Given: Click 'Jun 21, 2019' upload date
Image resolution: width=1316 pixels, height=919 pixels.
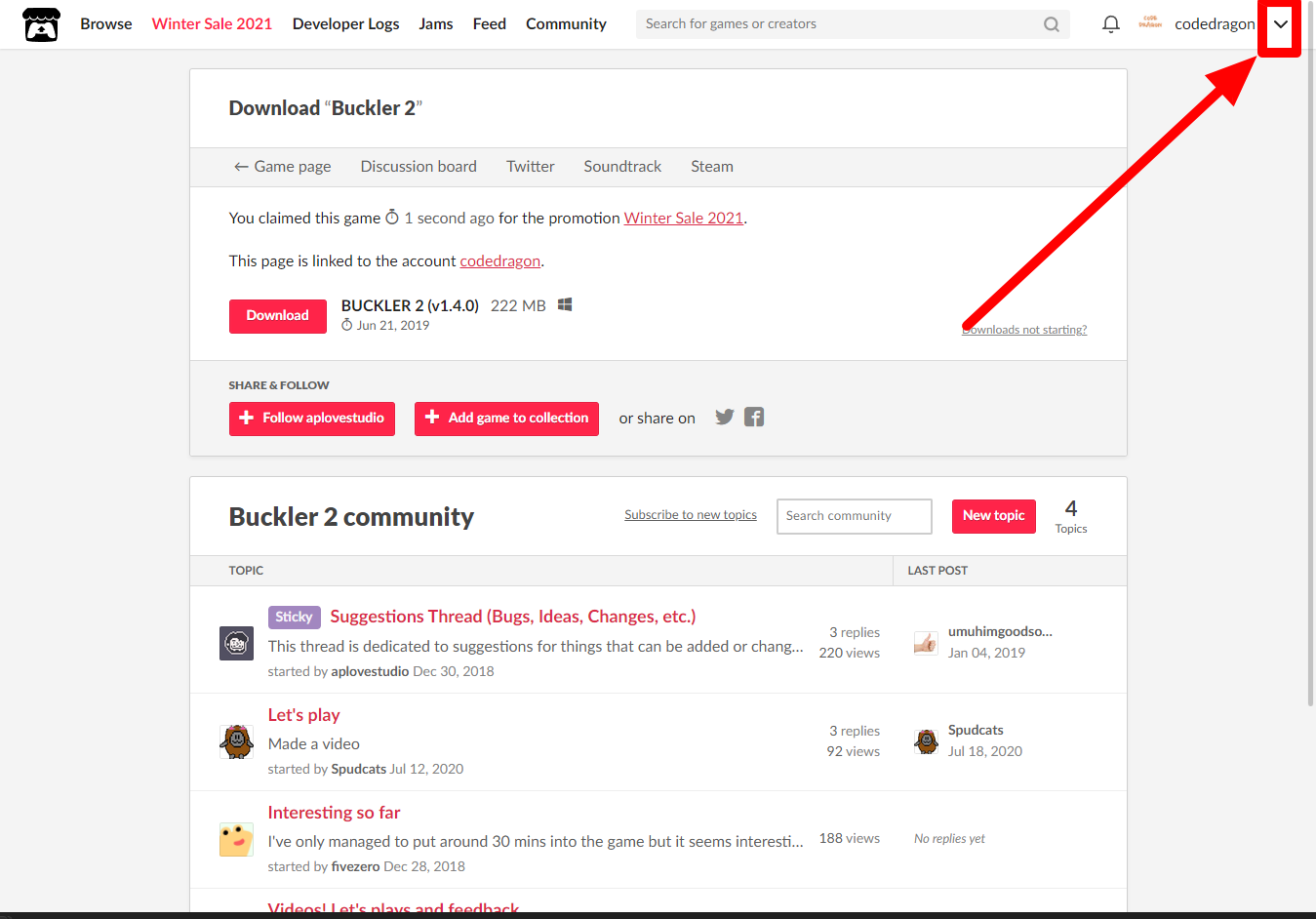Looking at the screenshot, I should click(392, 326).
